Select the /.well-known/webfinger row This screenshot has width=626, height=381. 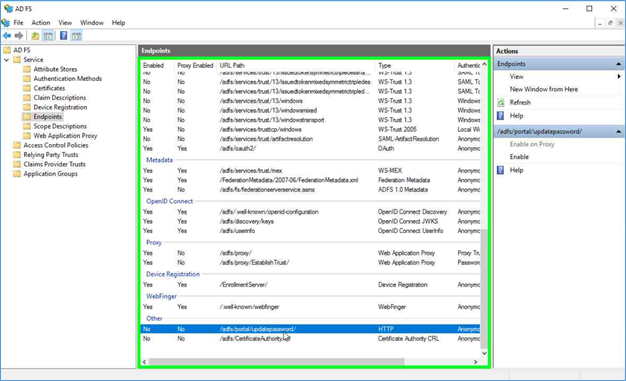coord(310,307)
